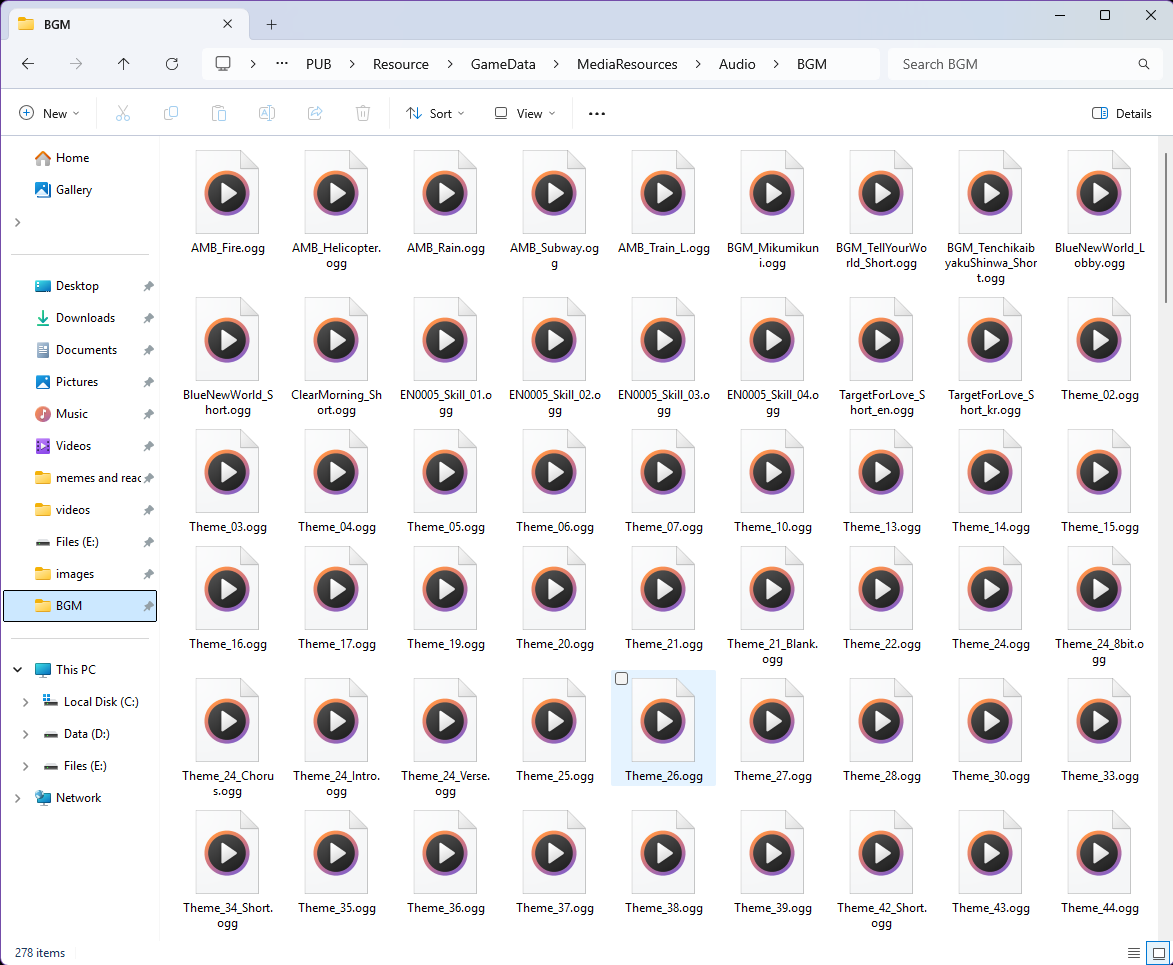Refresh the BGM folder view
The height and width of the screenshot is (965, 1173).
(x=172, y=64)
